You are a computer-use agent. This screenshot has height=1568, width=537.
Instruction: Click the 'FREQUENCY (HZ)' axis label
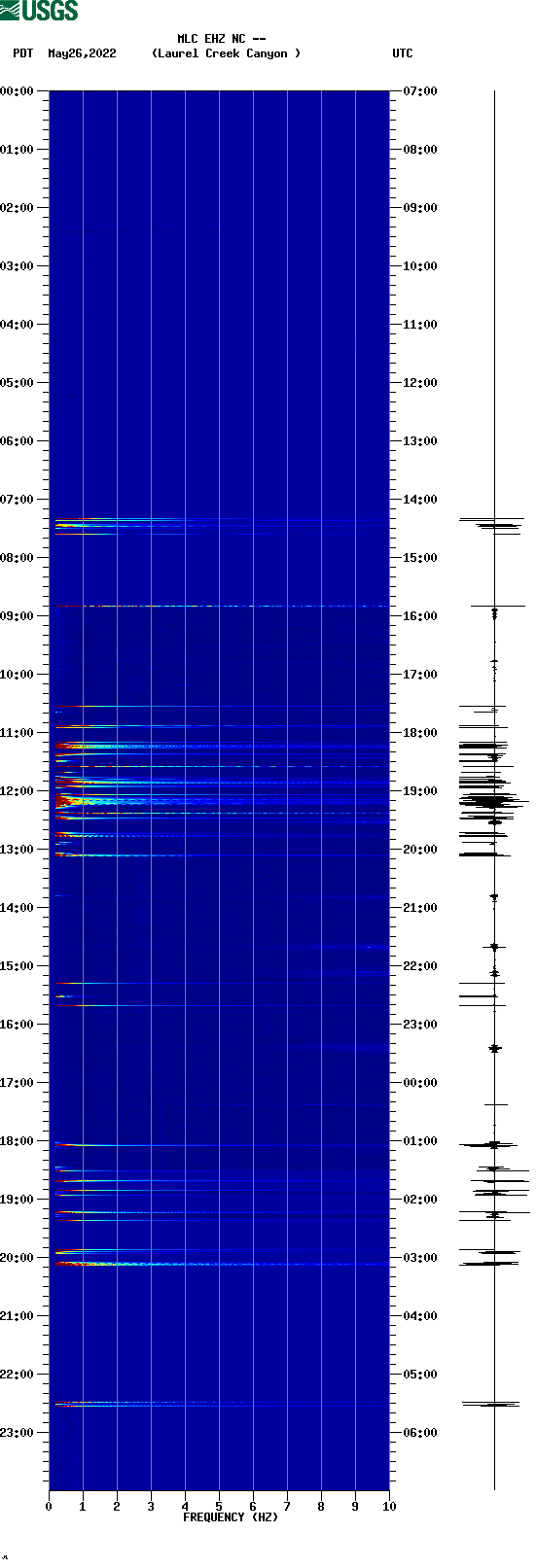click(x=231, y=1516)
